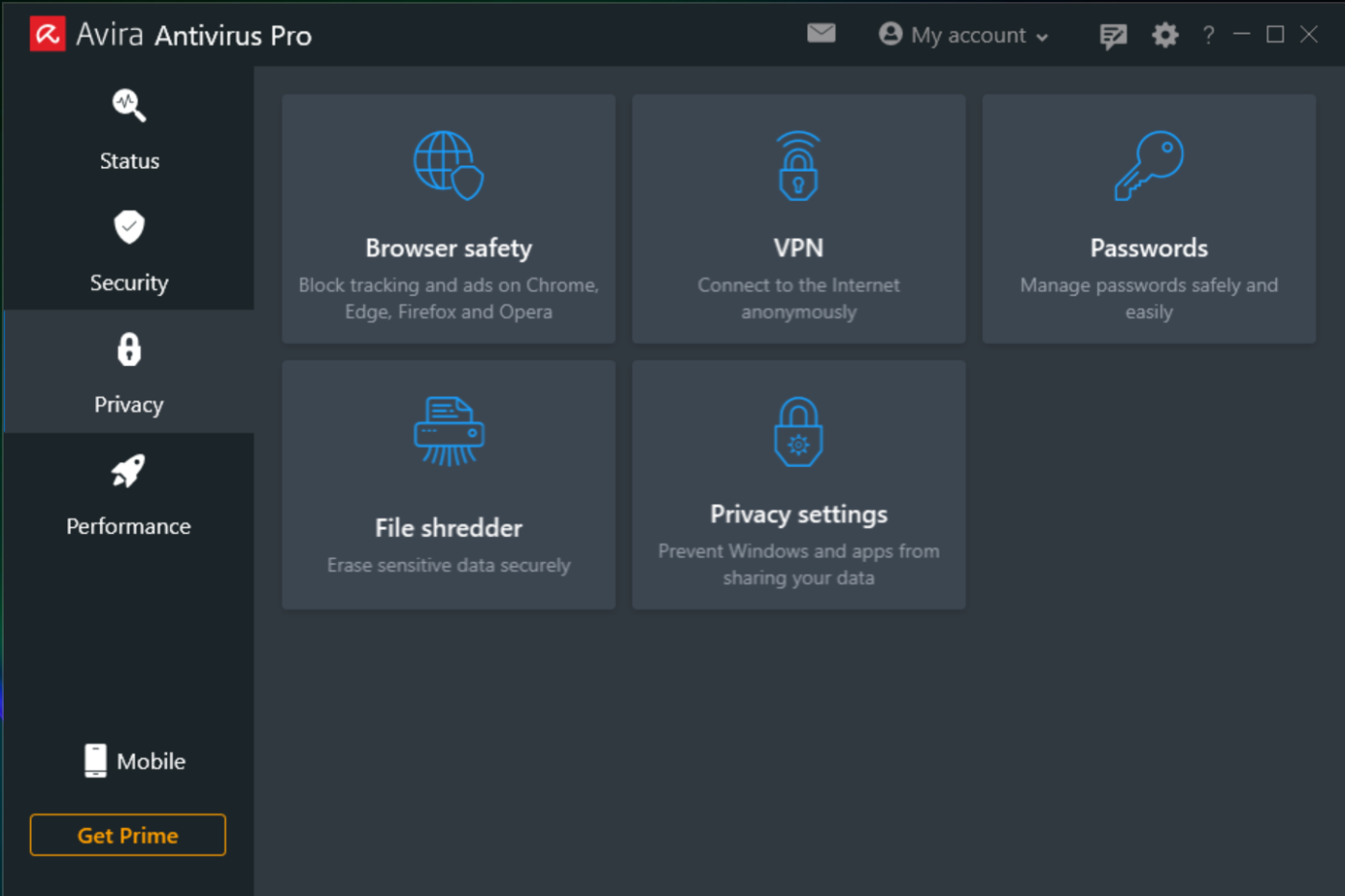Click the Browser safety card
1345x896 pixels.
448,219
